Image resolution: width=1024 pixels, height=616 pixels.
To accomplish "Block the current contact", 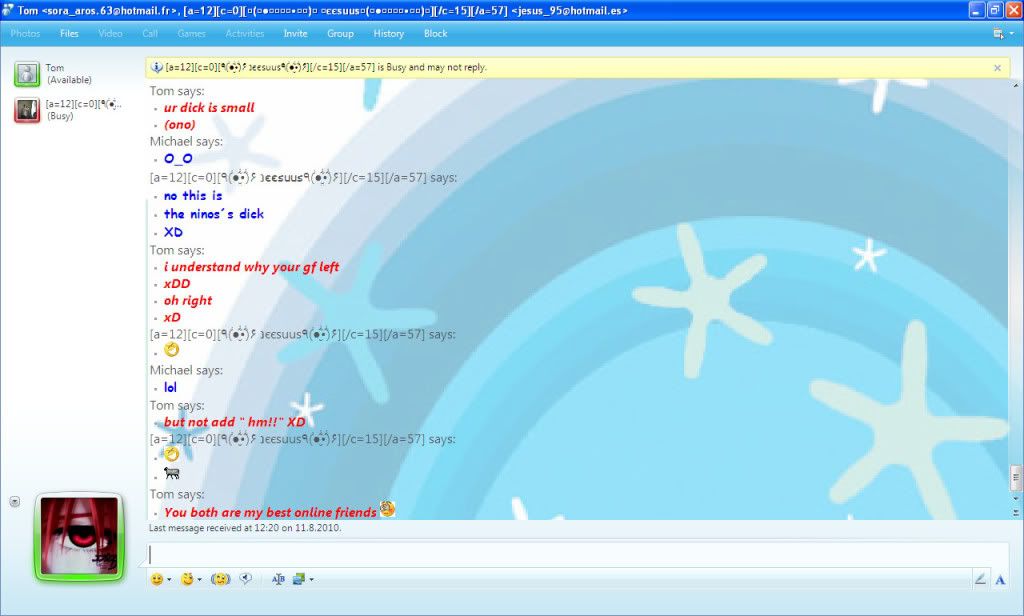I will (x=435, y=33).
